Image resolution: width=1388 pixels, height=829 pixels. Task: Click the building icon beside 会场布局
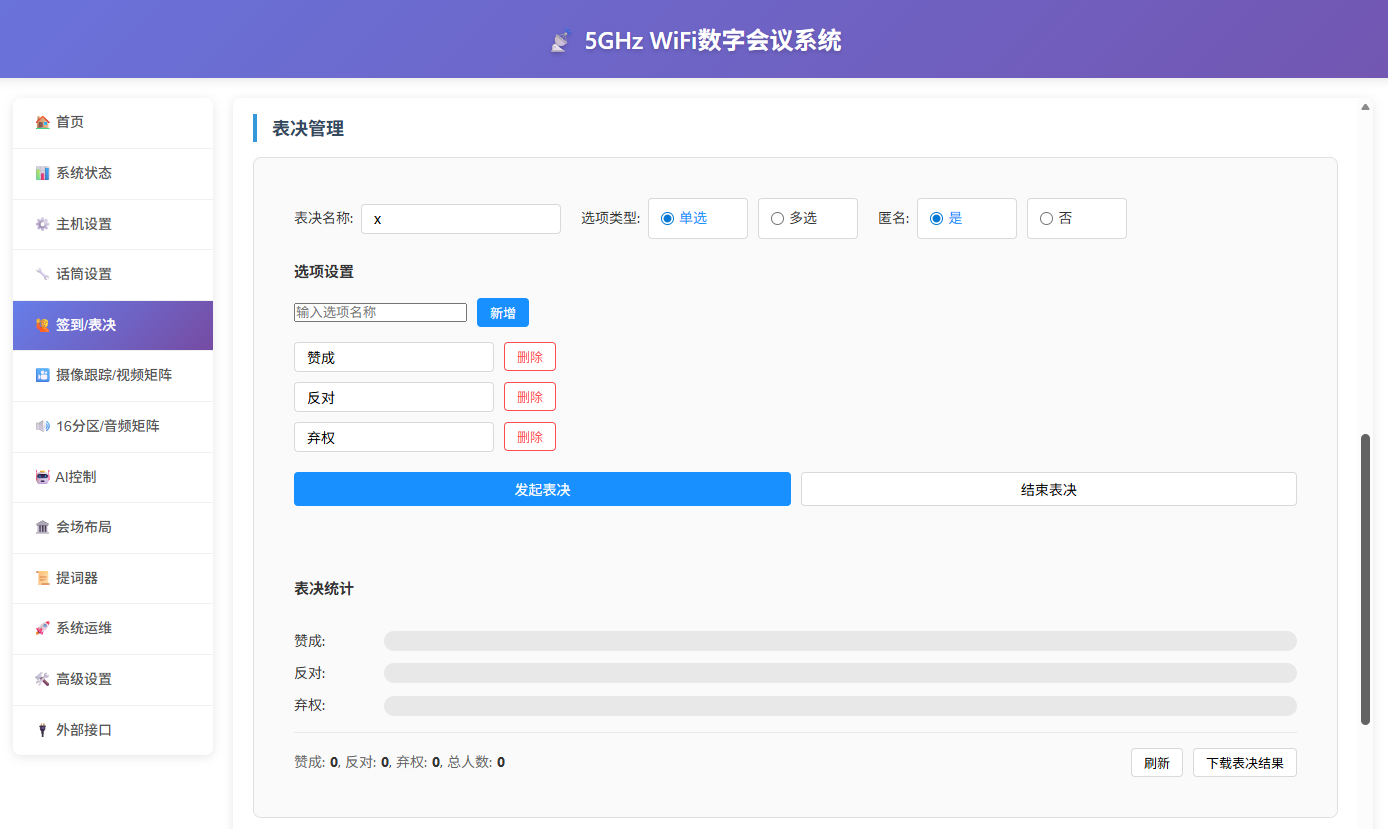tap(42, 527)
